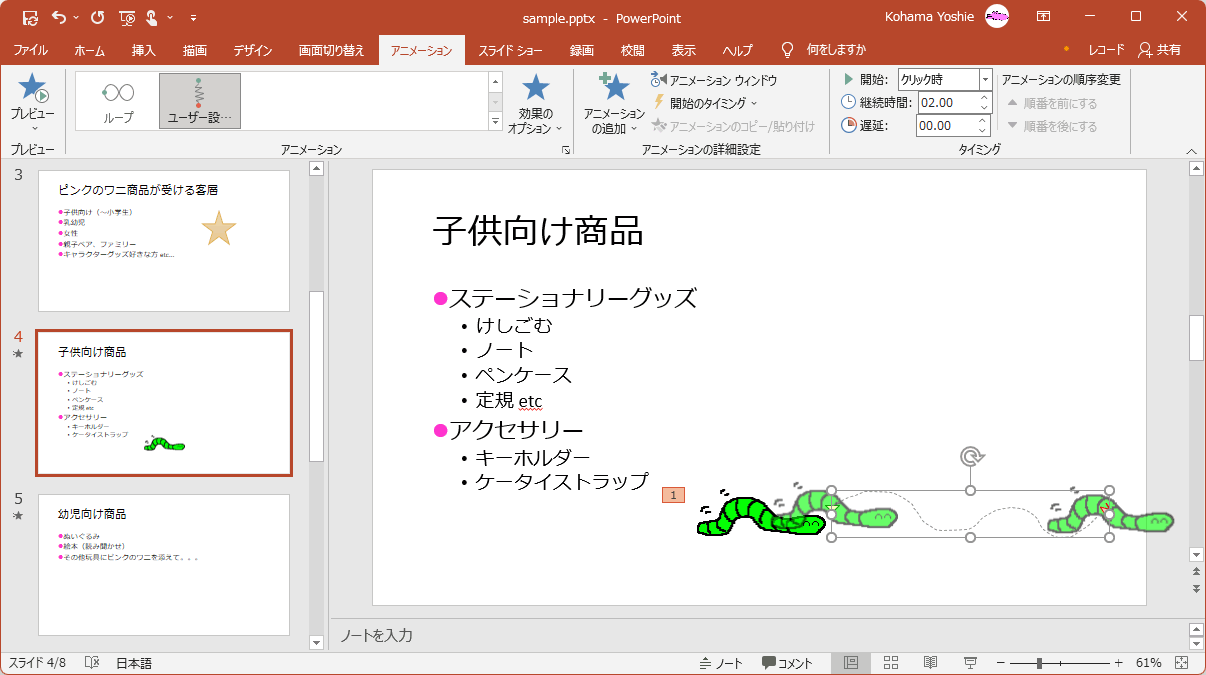Click Move Later (順番を後にする)
The width and height of the screenshot is (1206, 675).
point(1052,126)
